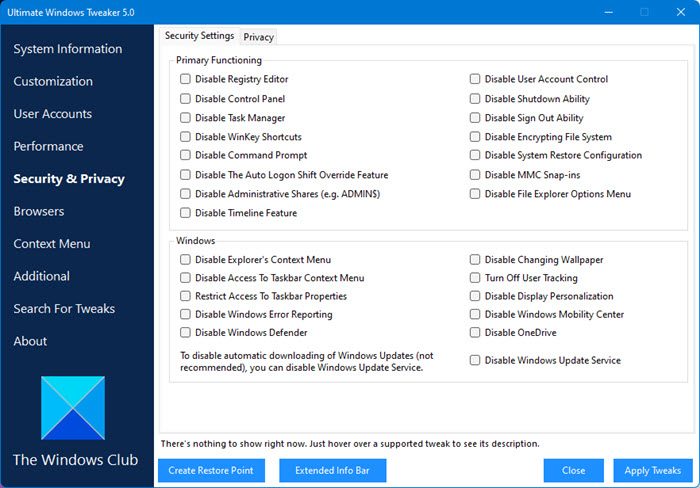
Task: Tick Disable Windows Defender
Action: click(x=185, y=333)
